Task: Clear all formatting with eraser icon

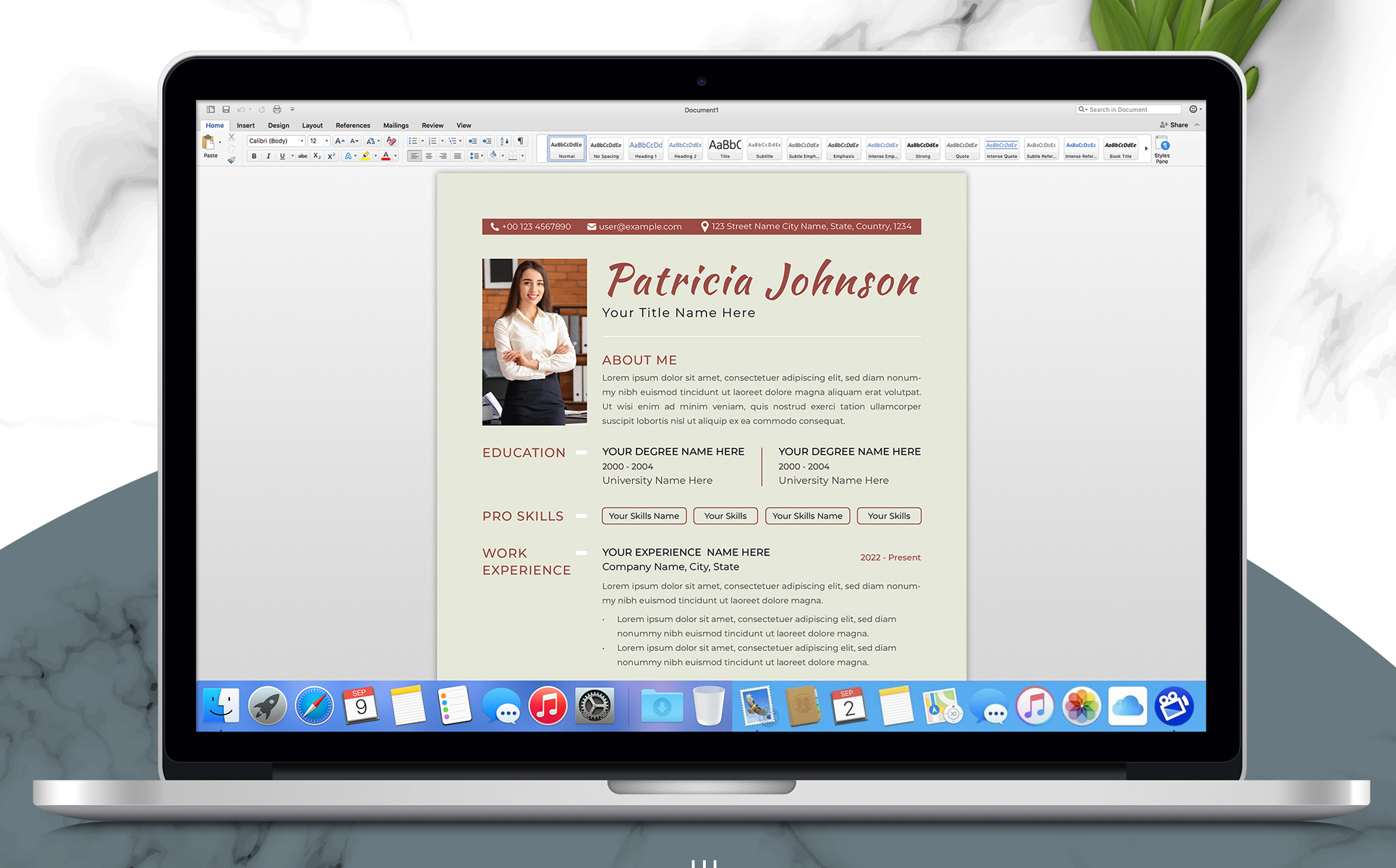Action: tap(391, 141)
